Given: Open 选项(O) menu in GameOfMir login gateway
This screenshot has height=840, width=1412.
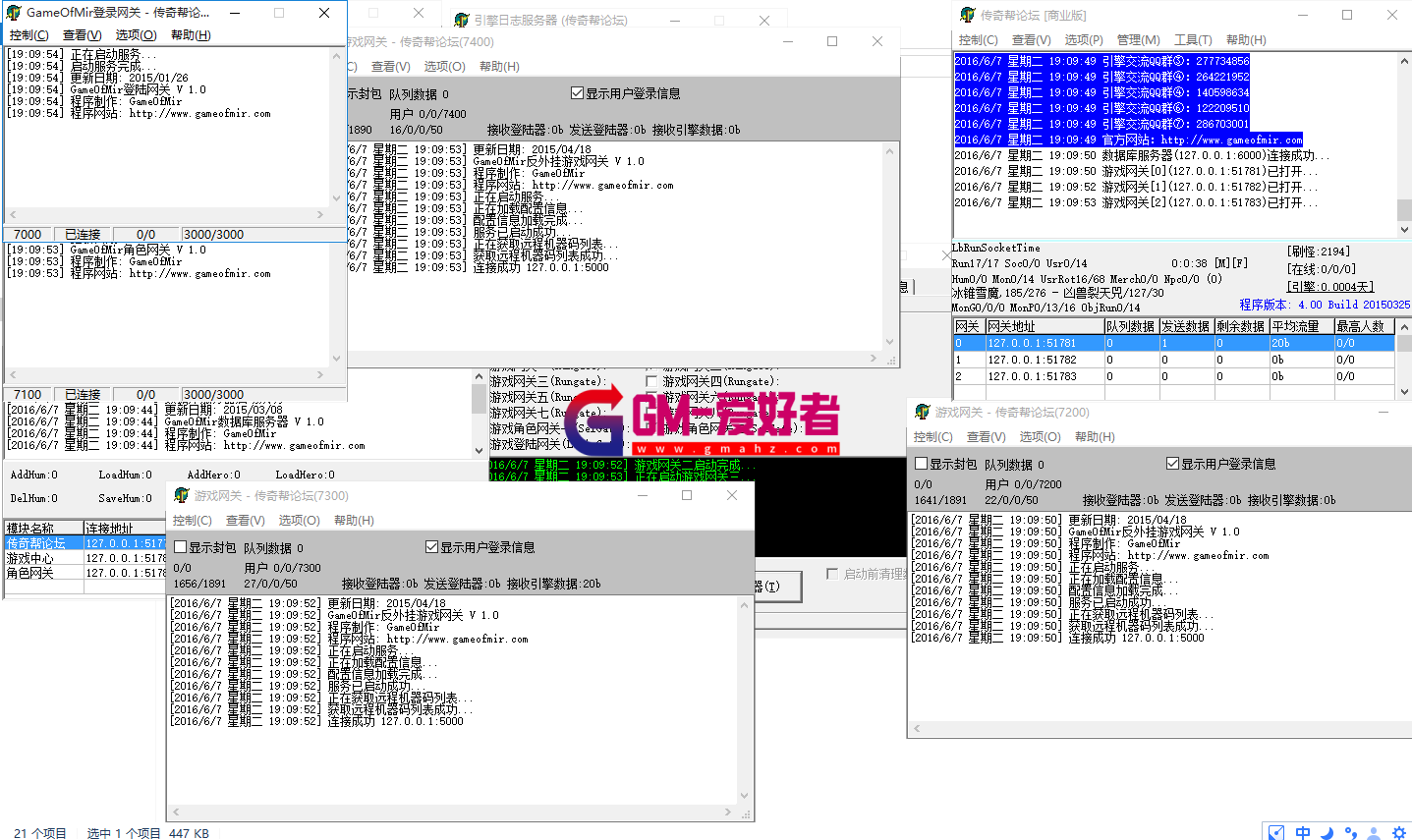Looking at the screenshot, I should (136, 35).
